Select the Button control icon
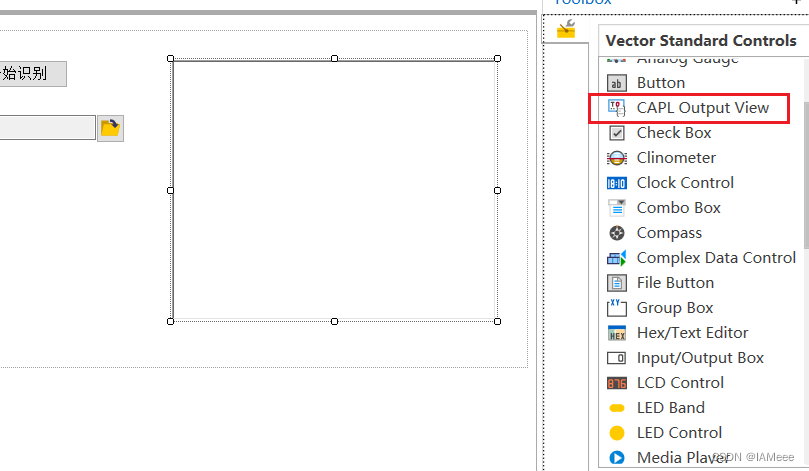 pos(617,83)
